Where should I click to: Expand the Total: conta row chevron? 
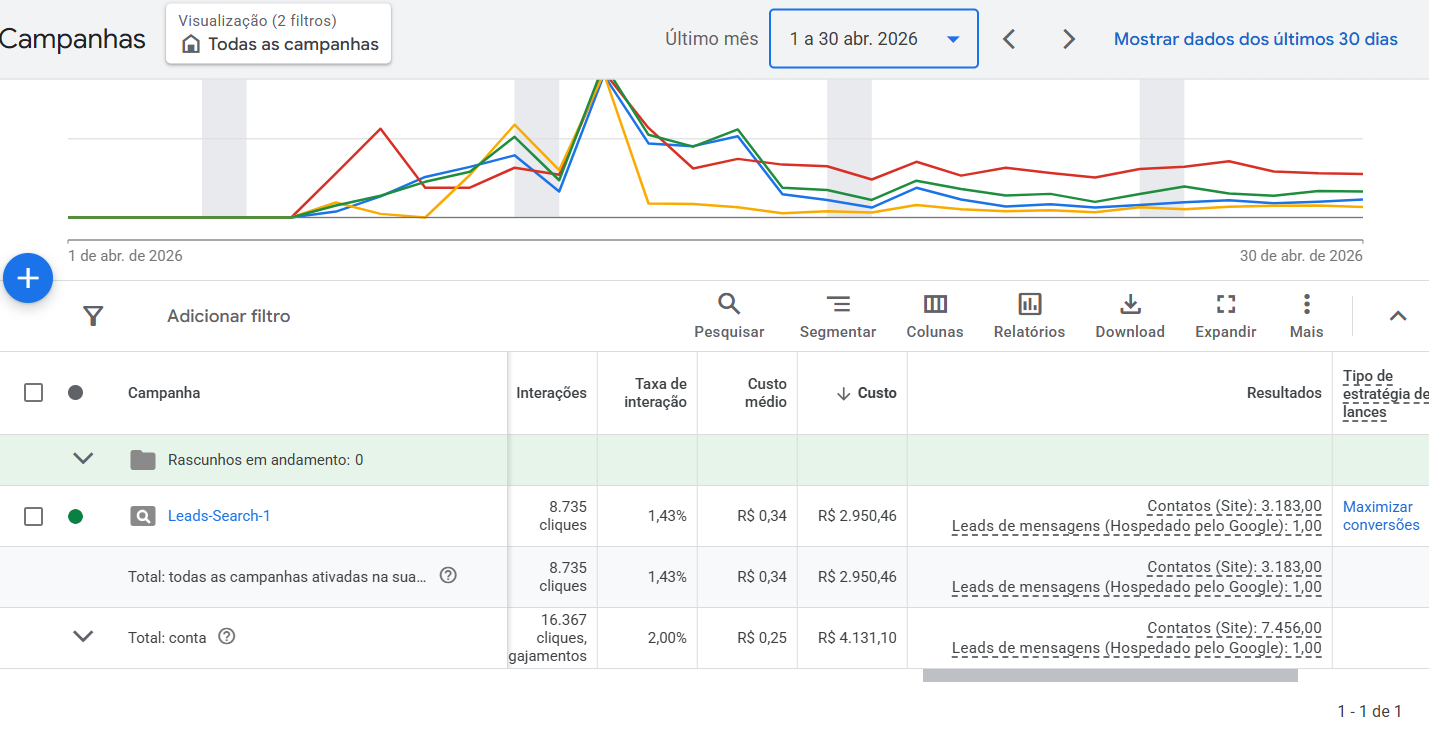(x=83, y=637)
